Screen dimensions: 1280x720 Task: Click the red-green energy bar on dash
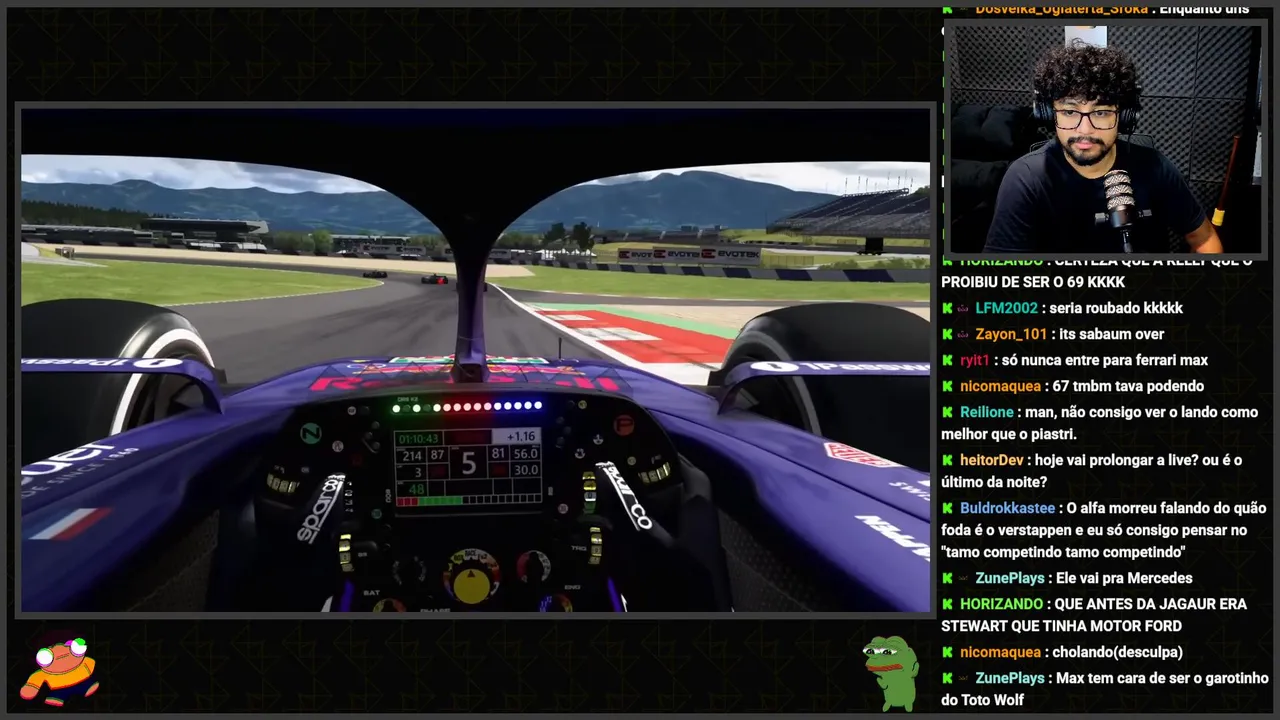pyautogui.click(x=468, y=500)
